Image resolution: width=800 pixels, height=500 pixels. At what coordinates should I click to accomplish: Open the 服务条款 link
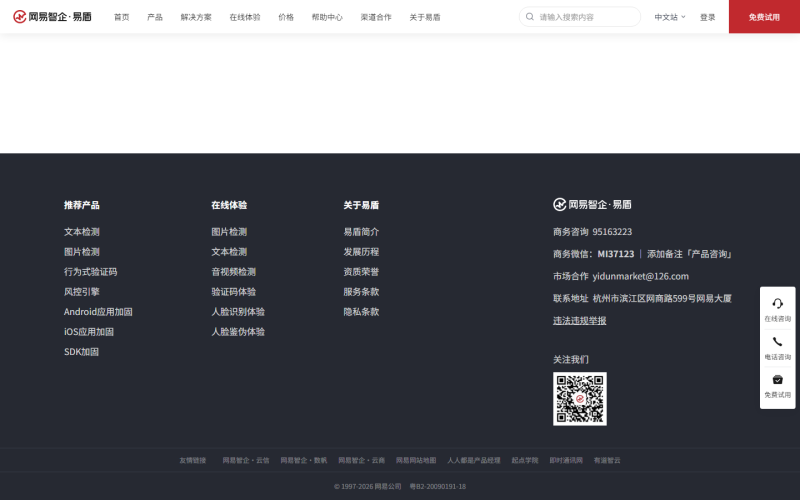[x=361, y=291]
